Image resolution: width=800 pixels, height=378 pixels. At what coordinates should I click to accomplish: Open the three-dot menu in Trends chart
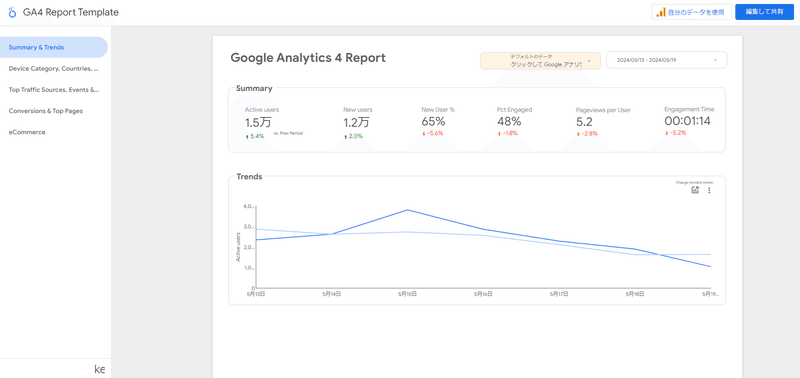(x=709, y=190)
